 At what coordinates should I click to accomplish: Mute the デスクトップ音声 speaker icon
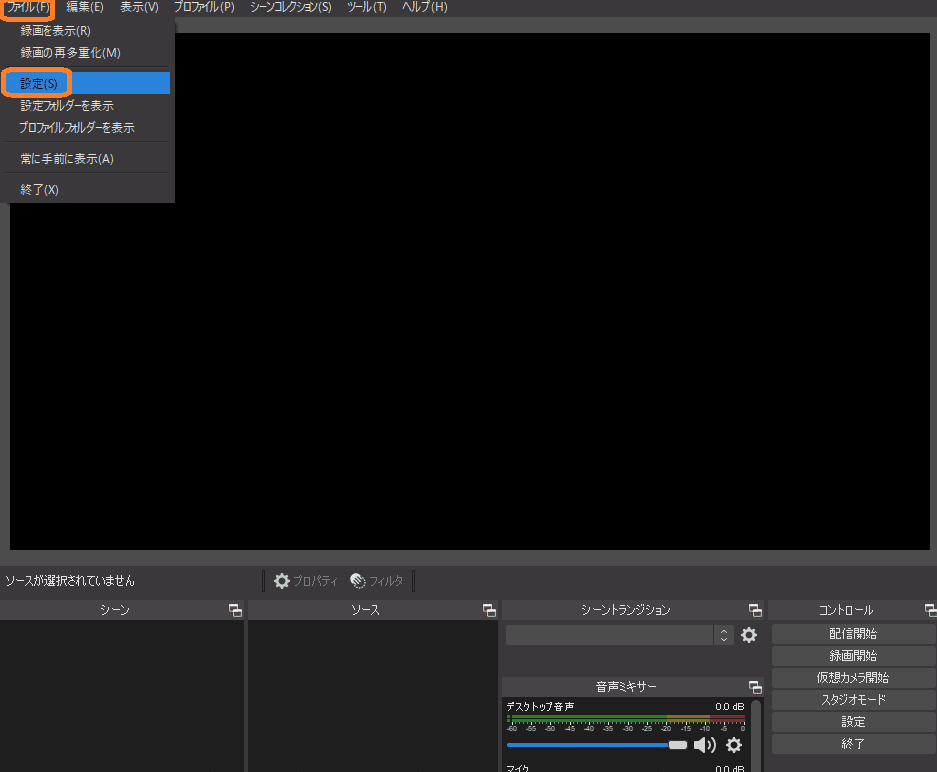tap(705, 745)
